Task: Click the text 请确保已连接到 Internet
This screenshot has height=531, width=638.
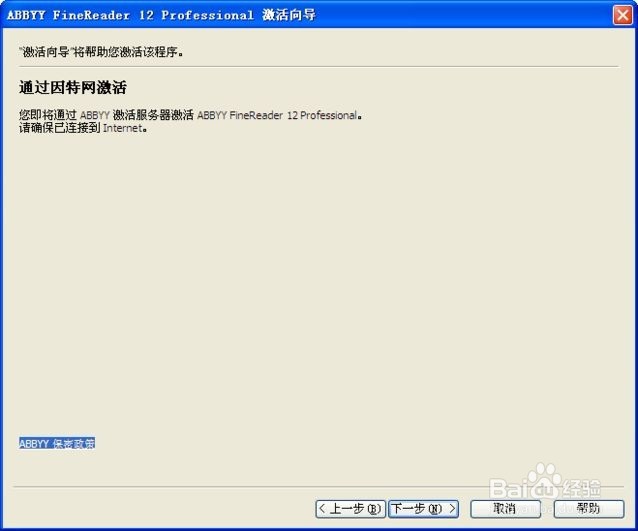Action: [83, 128]
